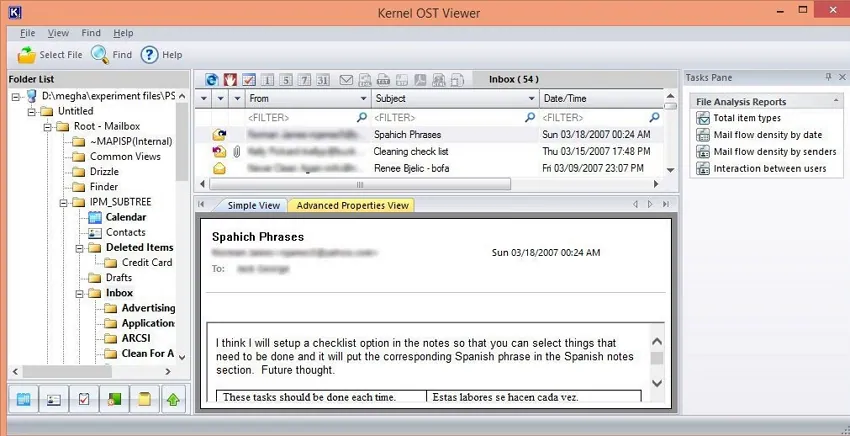The image size is (850, 436).
Task: Open Find with the magnifier icon
Action: coord(100,54)
